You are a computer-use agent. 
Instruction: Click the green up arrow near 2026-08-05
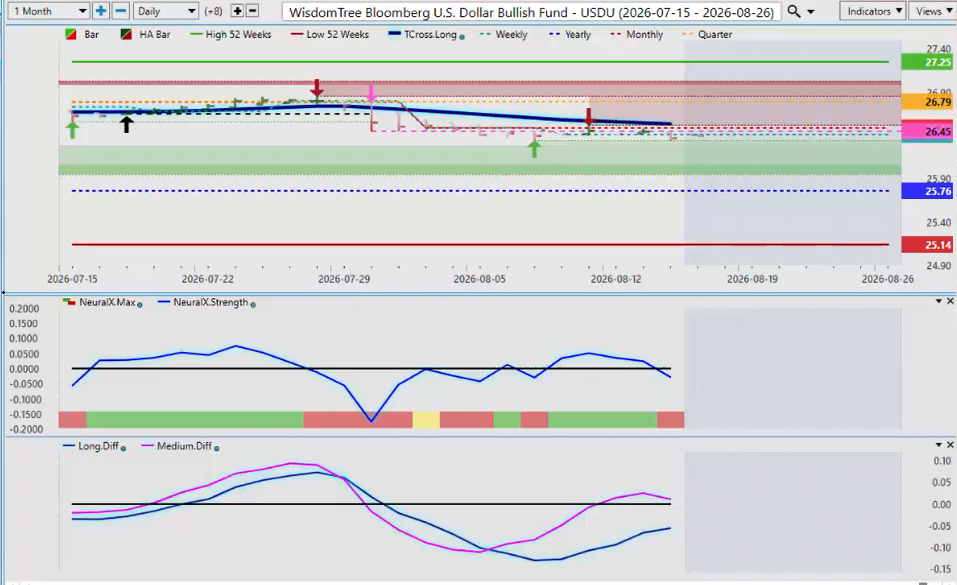coord(534,148)
